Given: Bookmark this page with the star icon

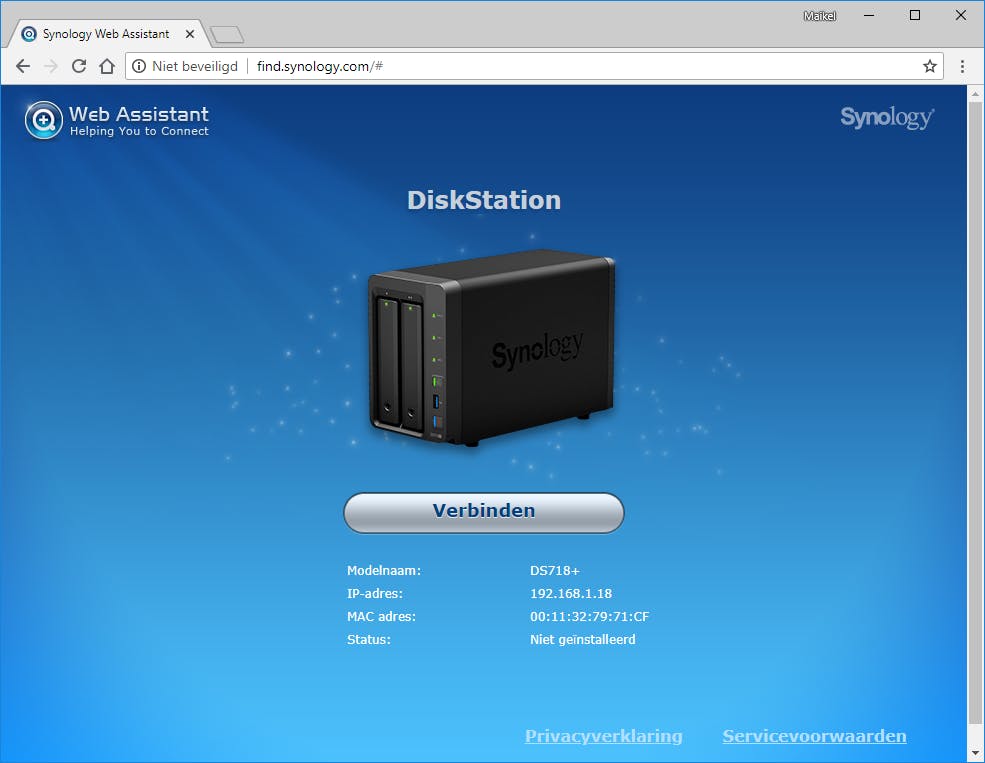Looking at the screenshot, I should coord(930,66).
